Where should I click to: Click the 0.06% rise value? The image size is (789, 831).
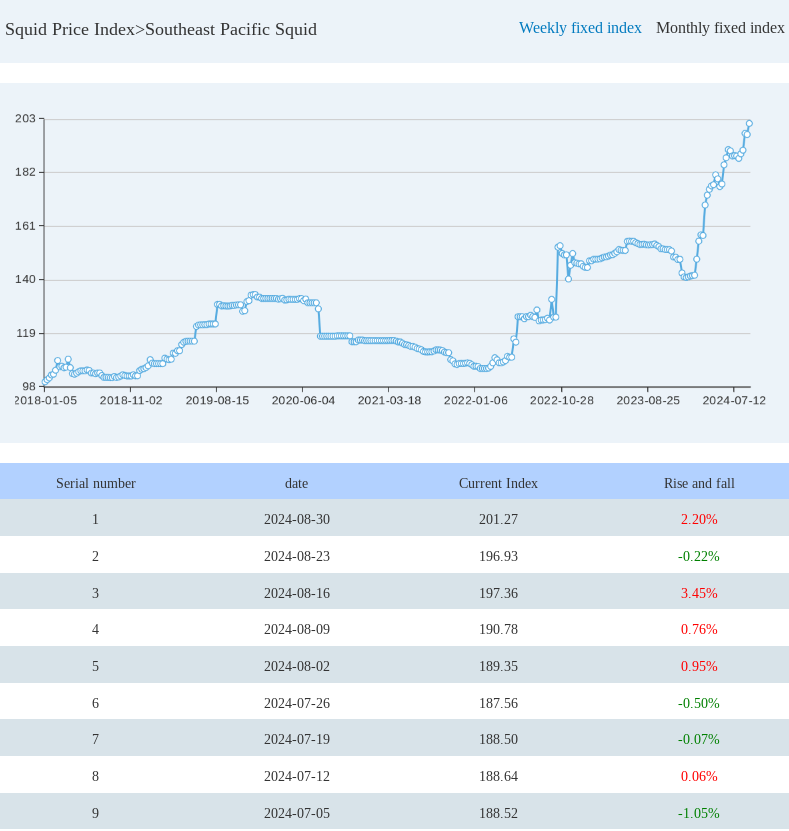(x=699, y=776)
